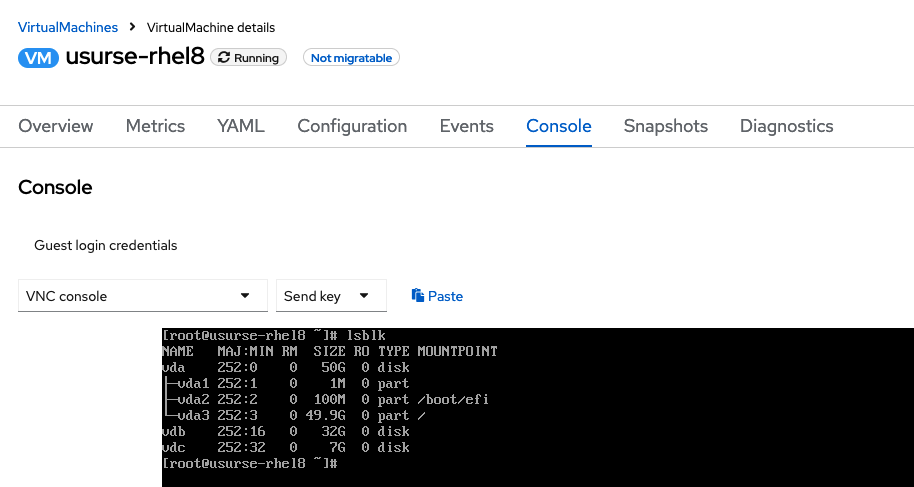
Task: Switch to the Diagnostics tab
Action: (x=787, y=126)
